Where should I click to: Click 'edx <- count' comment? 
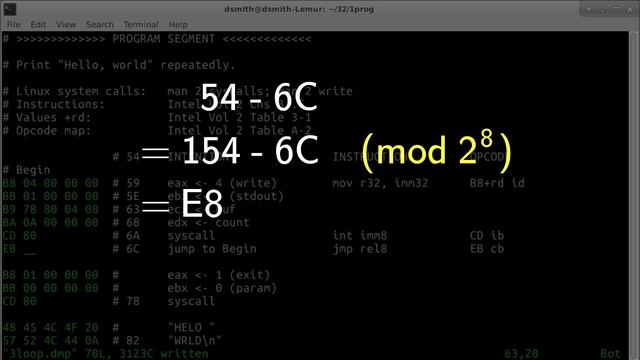coord(208,222)
